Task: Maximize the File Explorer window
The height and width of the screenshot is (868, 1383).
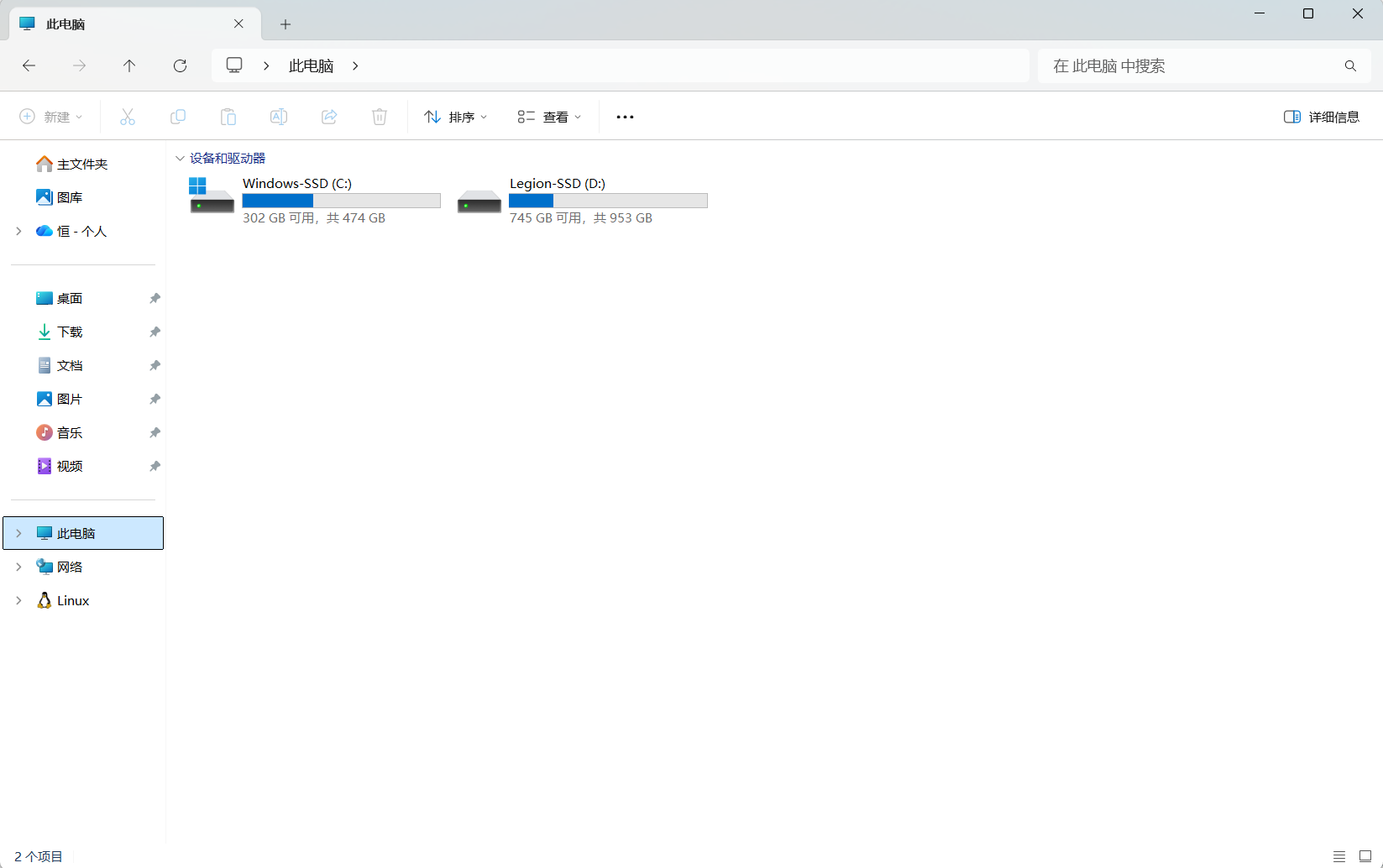Action: tap(1308, 13)
